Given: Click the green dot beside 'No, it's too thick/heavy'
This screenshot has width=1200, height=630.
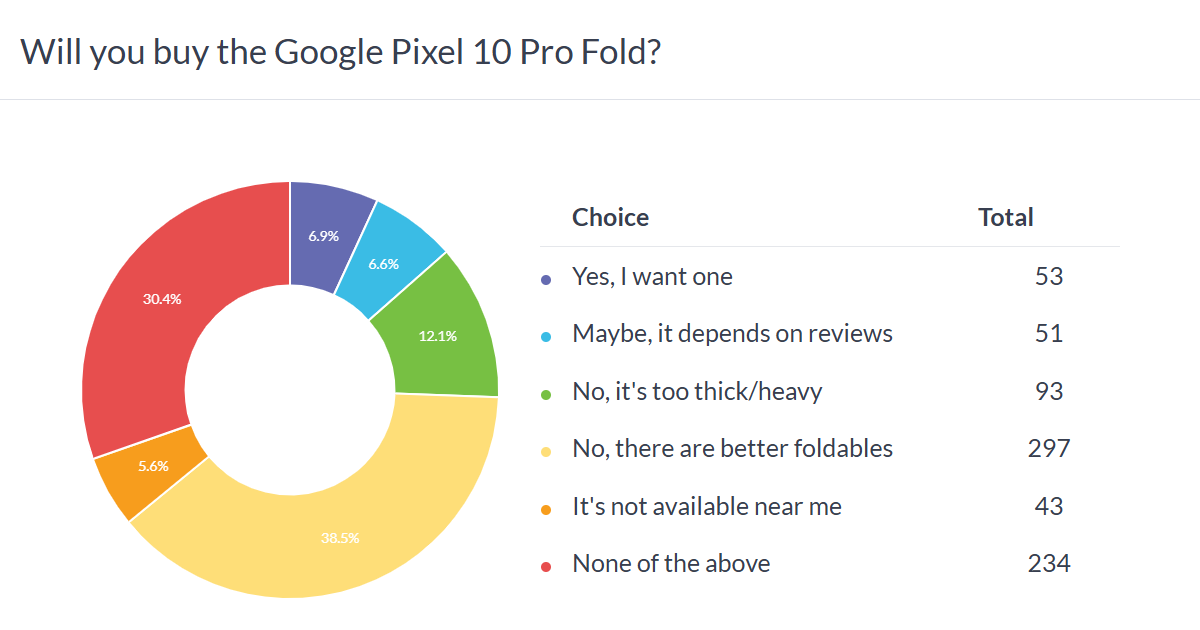Looking at the screenshot, I should pyautogui.click(x=546, y=394).
